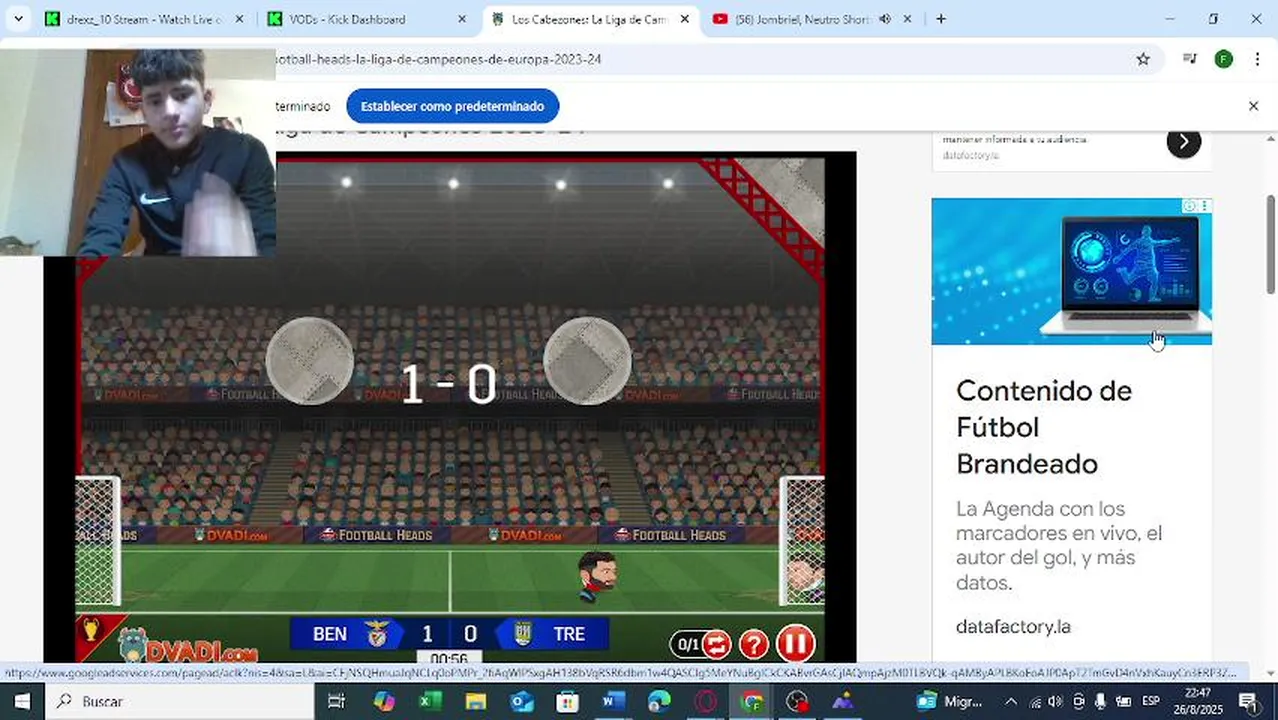
Task: Click the ad's black arrow button
Action: coord(1183,142)
